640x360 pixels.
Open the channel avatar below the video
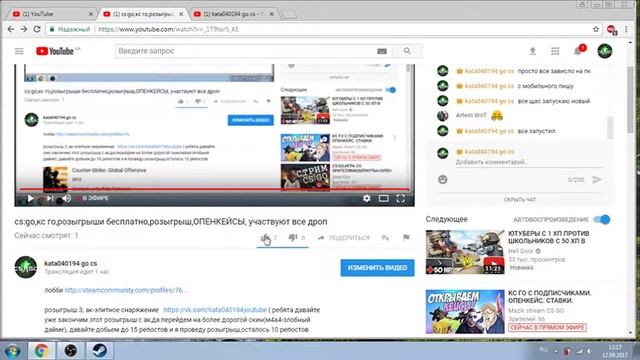click(x=26, y=267)
